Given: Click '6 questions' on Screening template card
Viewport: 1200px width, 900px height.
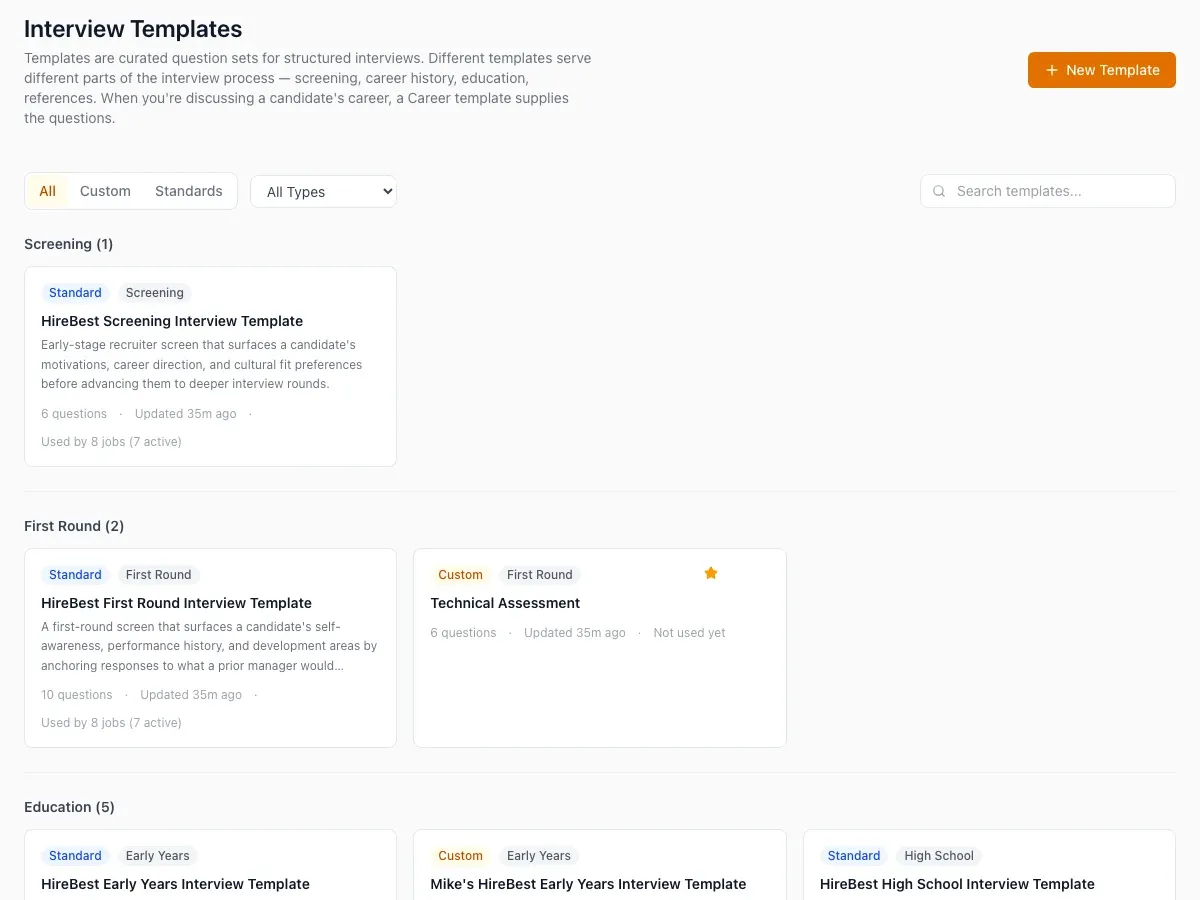Looking at the screenshot, I should pos(74,414).
